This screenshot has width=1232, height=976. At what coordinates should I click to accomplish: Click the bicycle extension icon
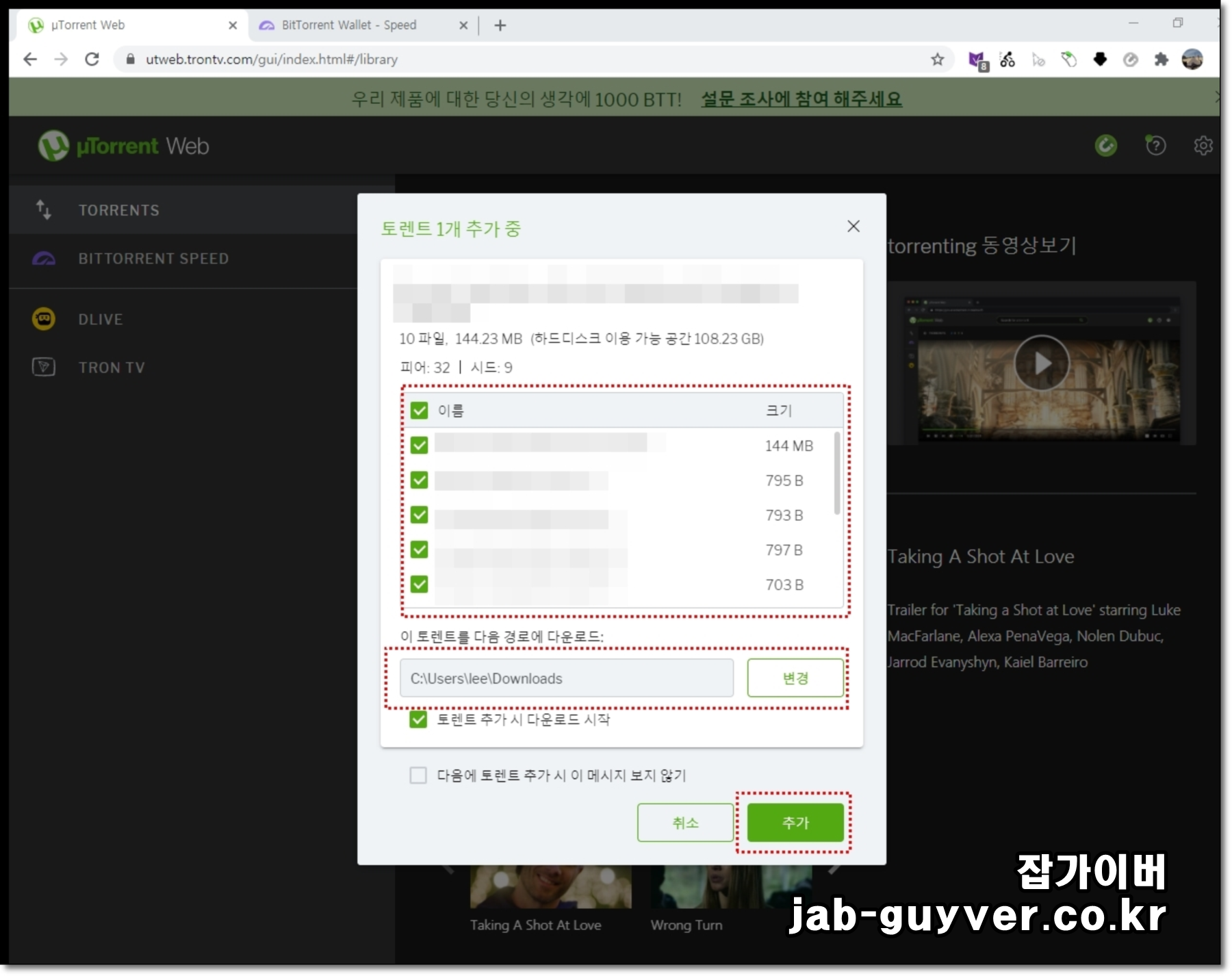1008,60
